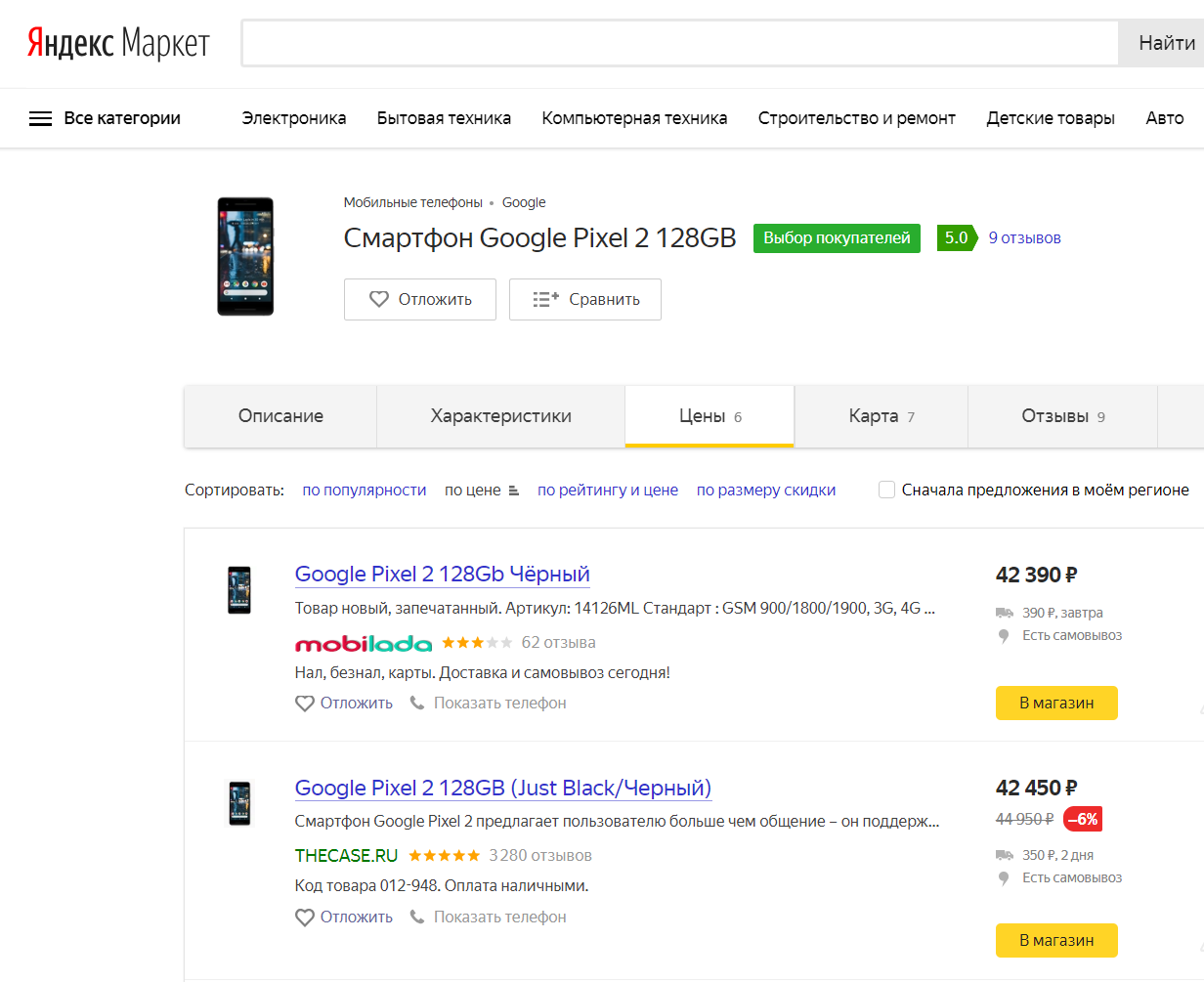Click heart icon on mobilada offer
This screenshot has height=982, width=1204.
[x=305, y=703]
